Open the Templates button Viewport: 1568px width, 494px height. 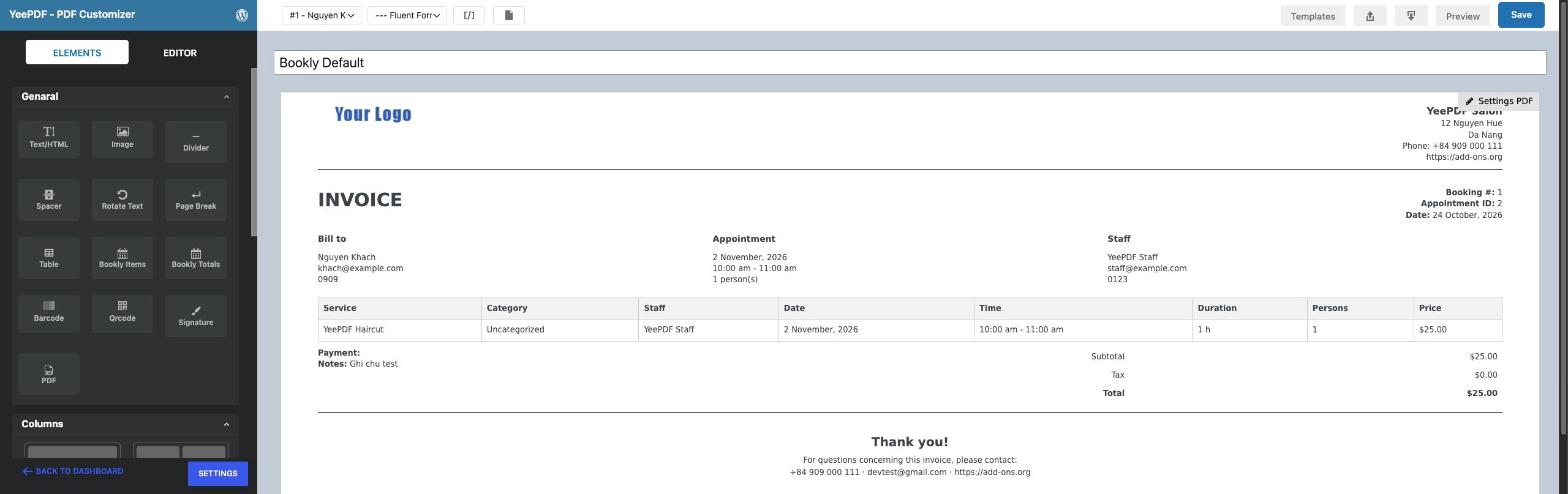tap(1313, 16)
